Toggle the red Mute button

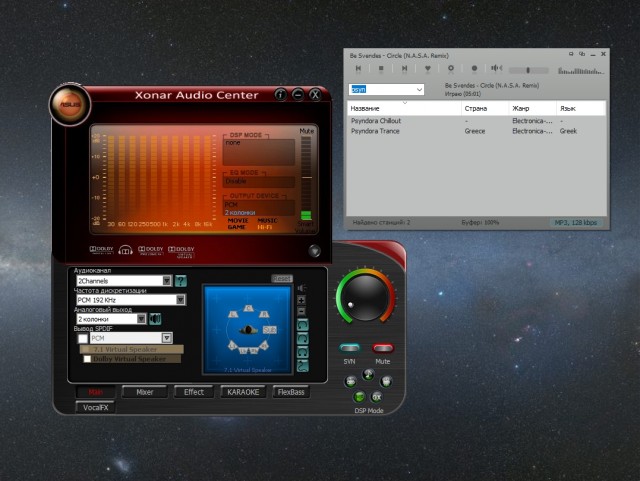click(382, 348)
